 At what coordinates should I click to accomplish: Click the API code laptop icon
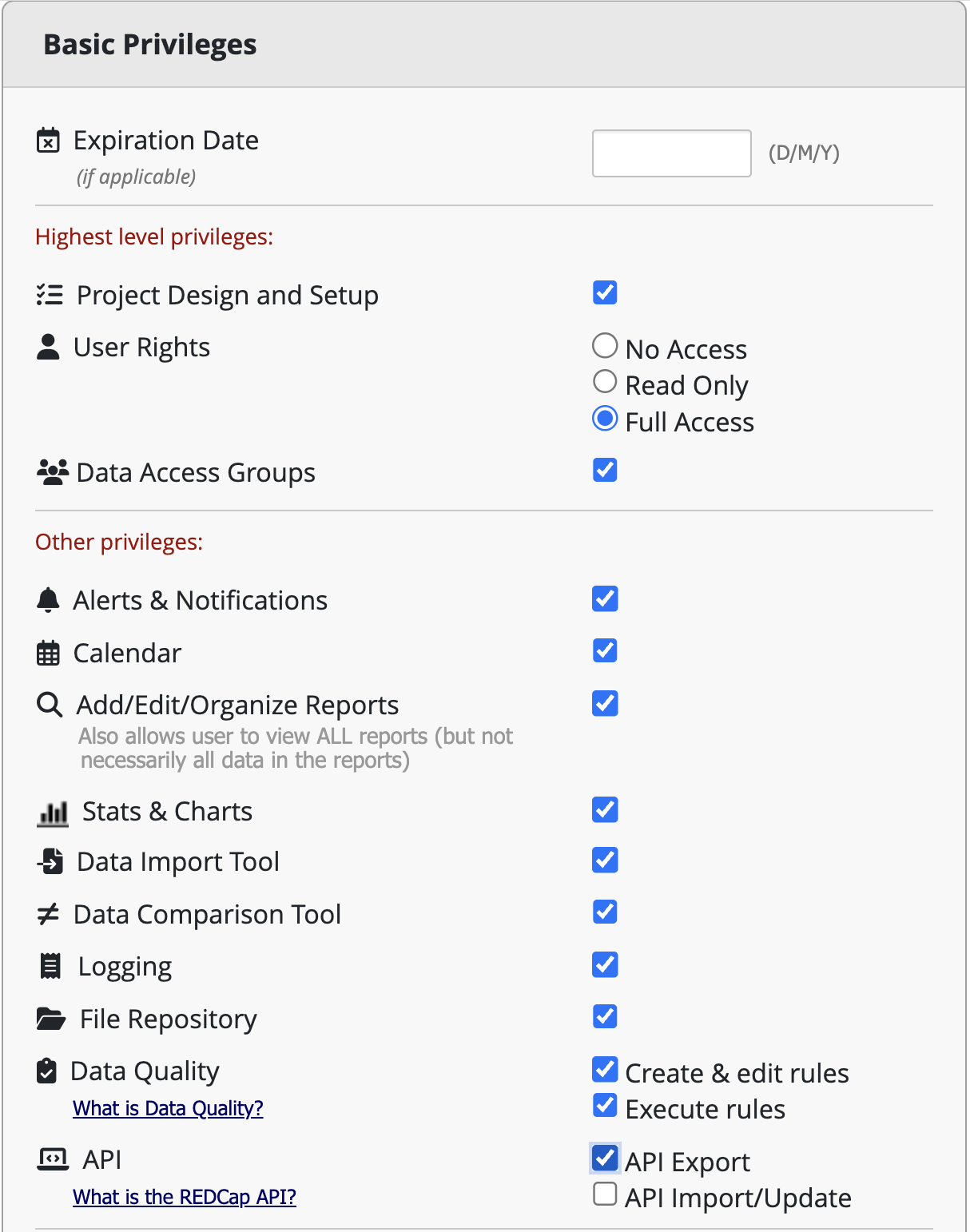click(x=53, y=1158)
